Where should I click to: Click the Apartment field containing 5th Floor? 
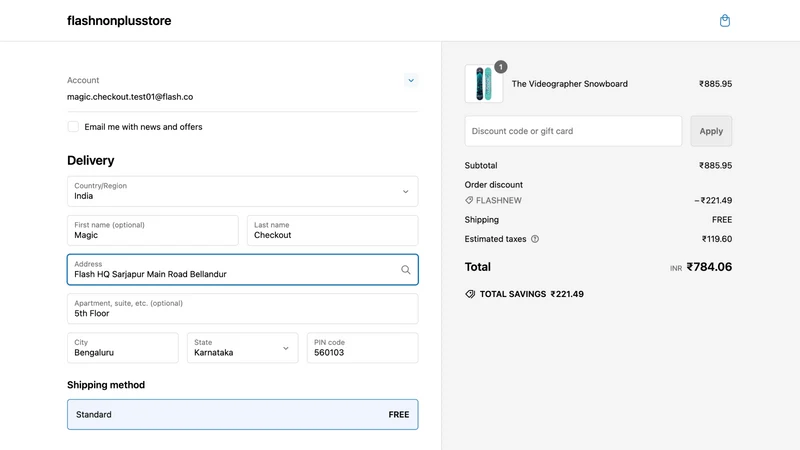(x=242, y=309)
